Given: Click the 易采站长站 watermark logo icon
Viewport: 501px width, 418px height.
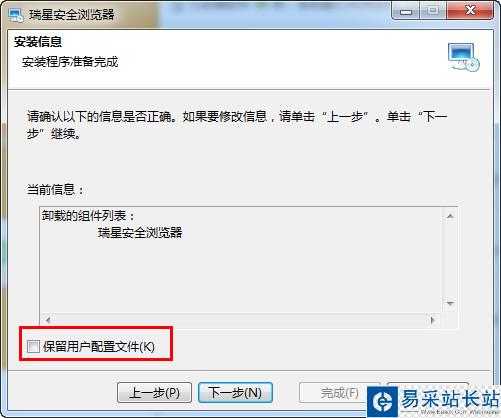Looking at the screenshot, I should coord(383,402).
